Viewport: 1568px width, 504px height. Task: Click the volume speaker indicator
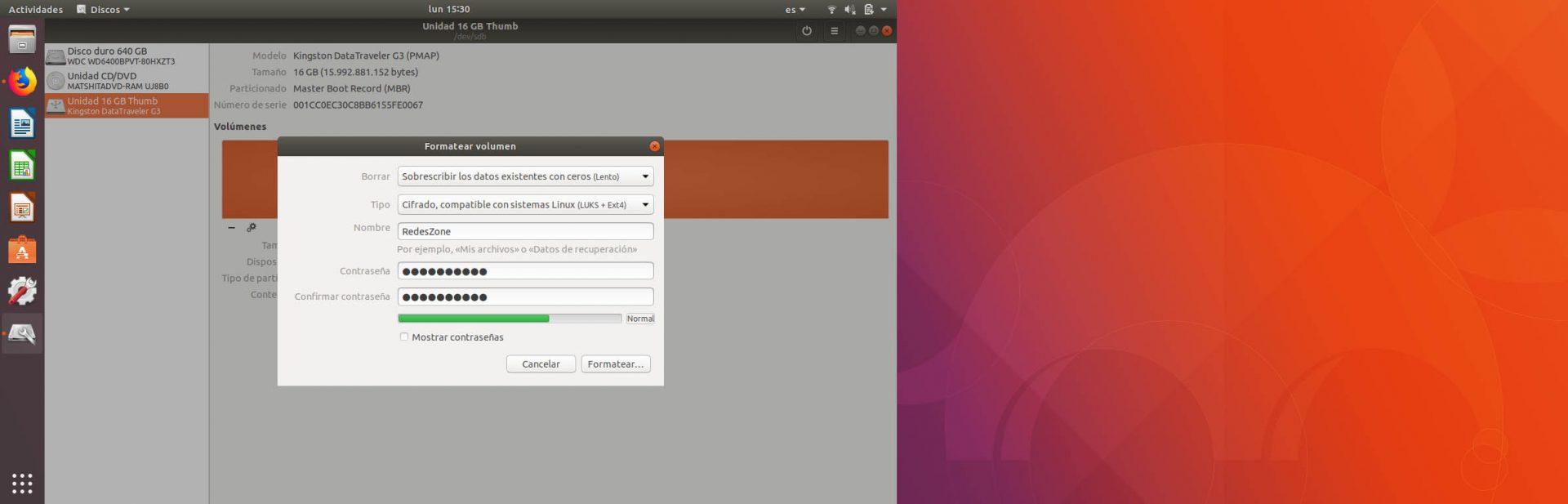(849, 10)
